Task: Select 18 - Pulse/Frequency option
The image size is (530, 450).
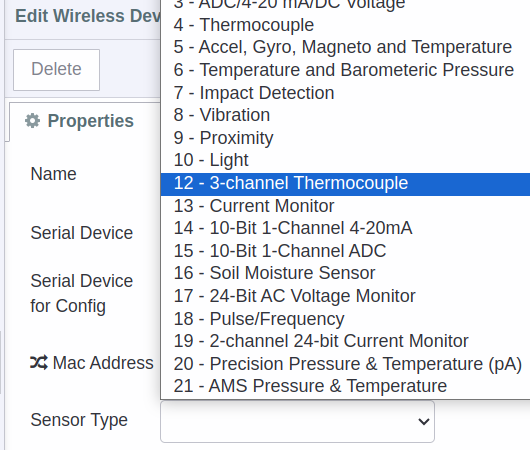Action: [x=345, y=319]
